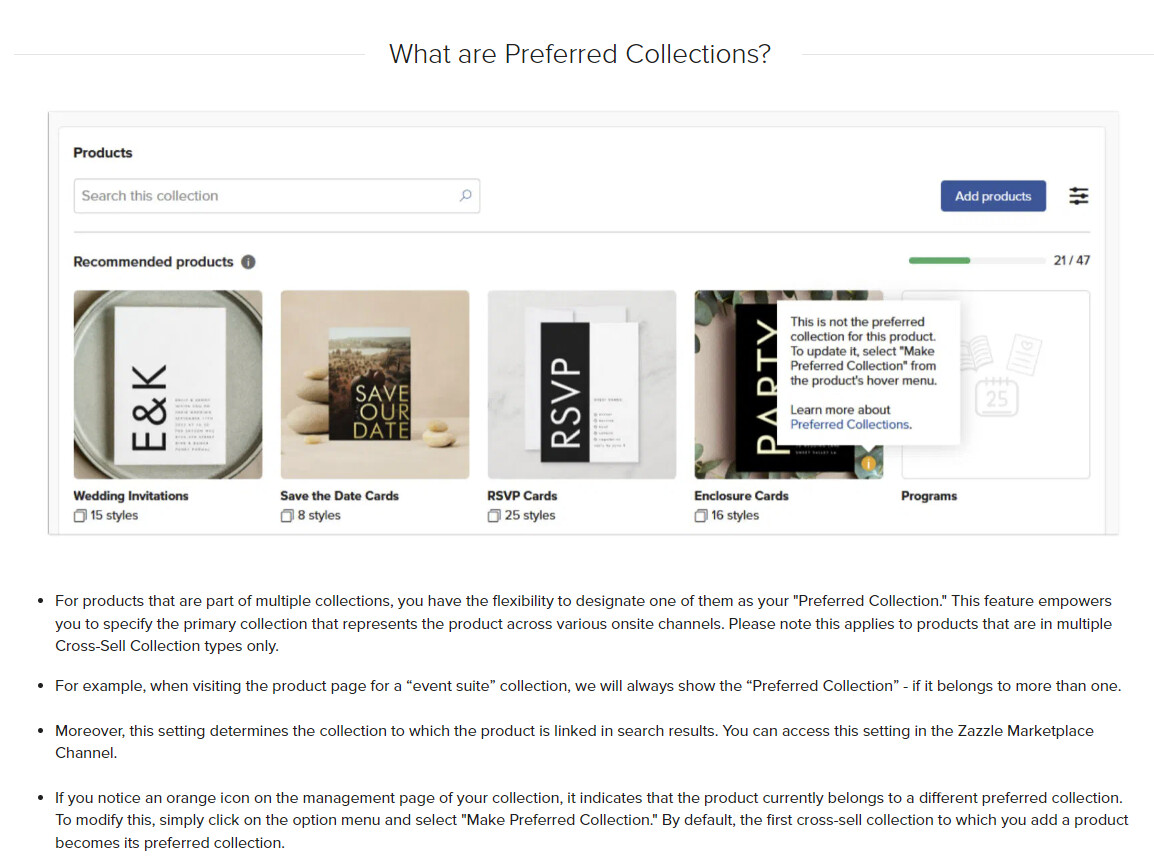Click styles icon under Wedding Invitations

[x=79, y=516]
